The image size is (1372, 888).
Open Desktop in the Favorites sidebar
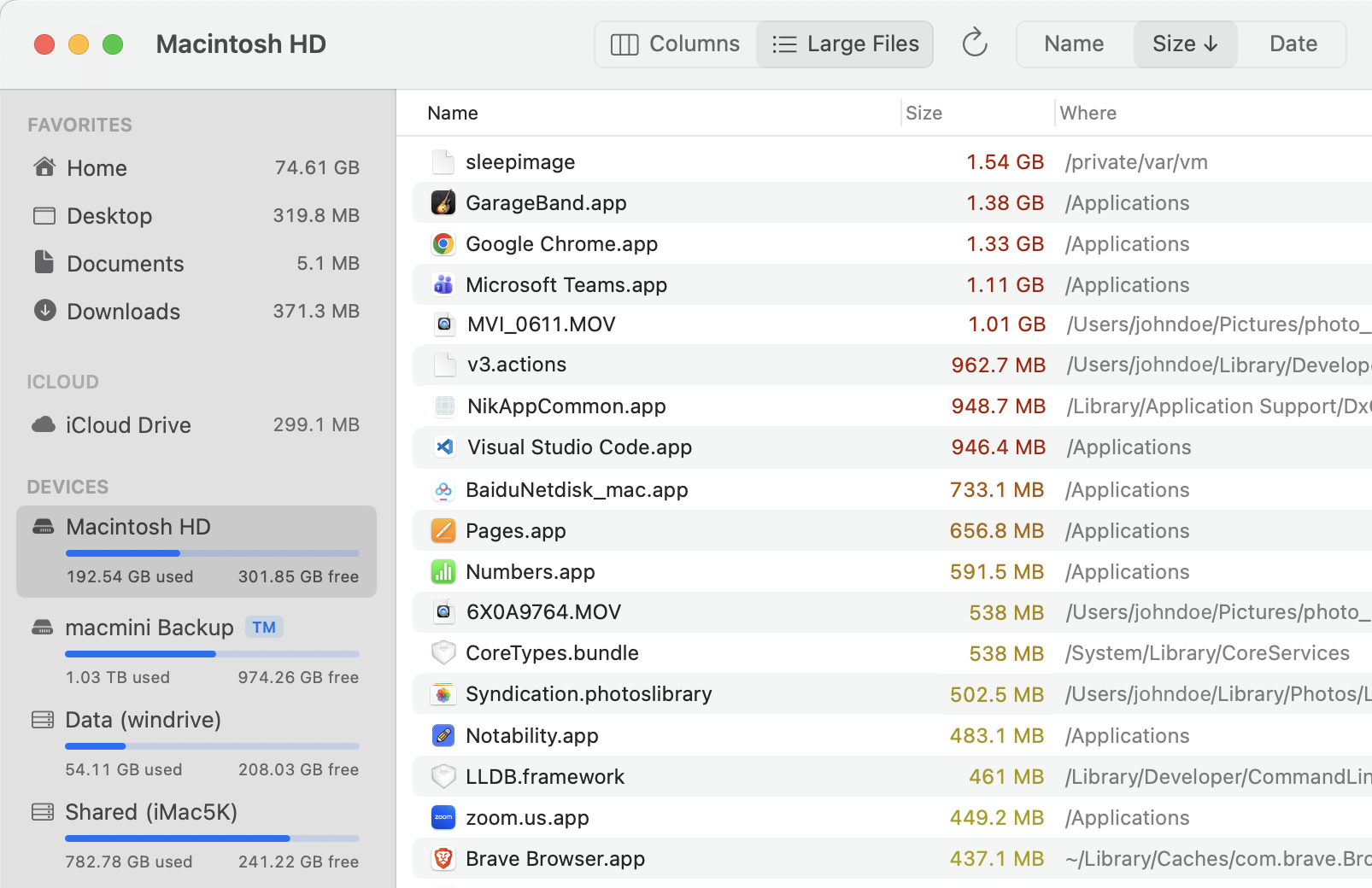(x=196, y=215)
